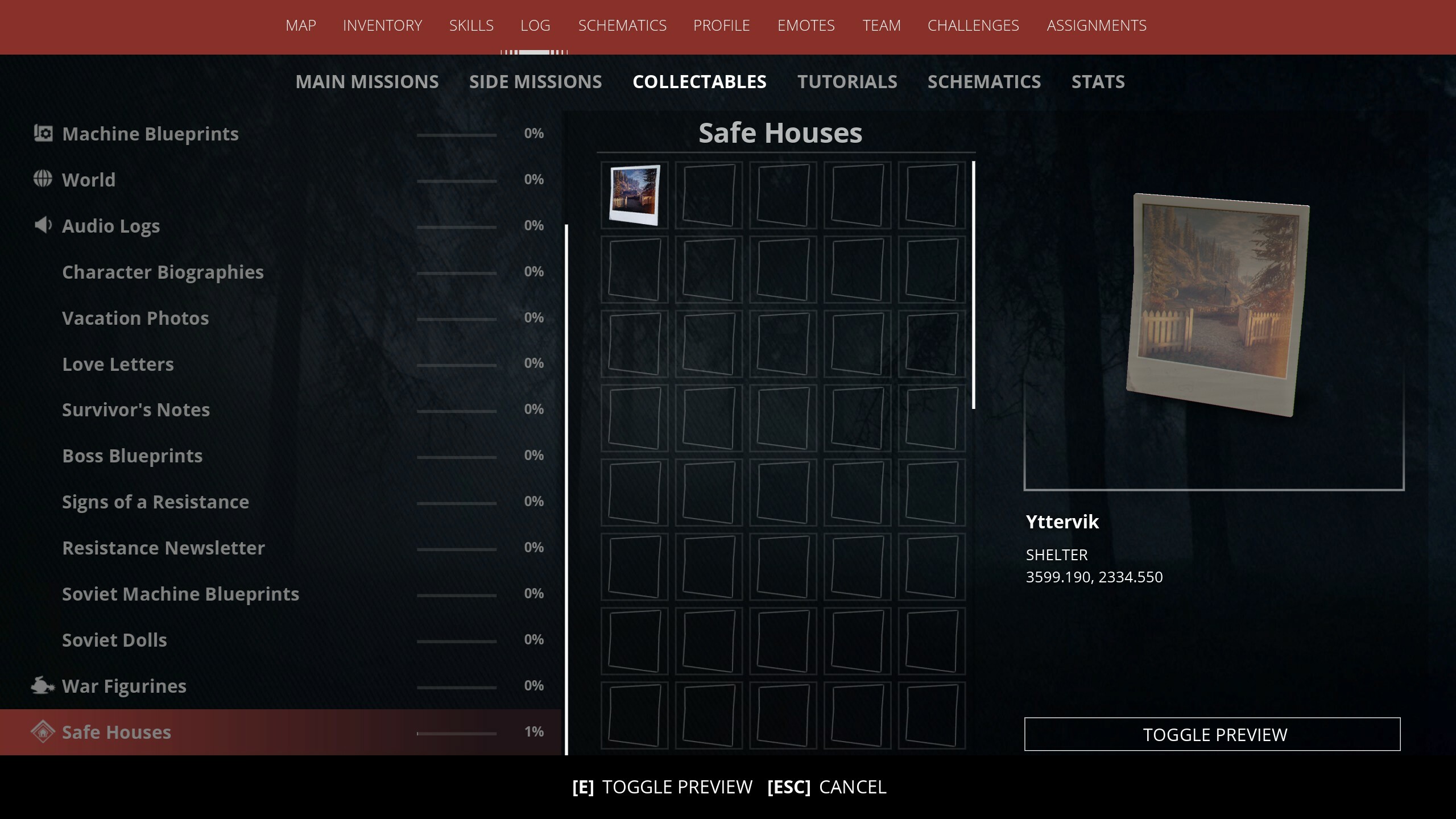Switch to the MAIN MISSIONS tab
The width and height of the screenshot is (1456, 819).
(367, 81)
